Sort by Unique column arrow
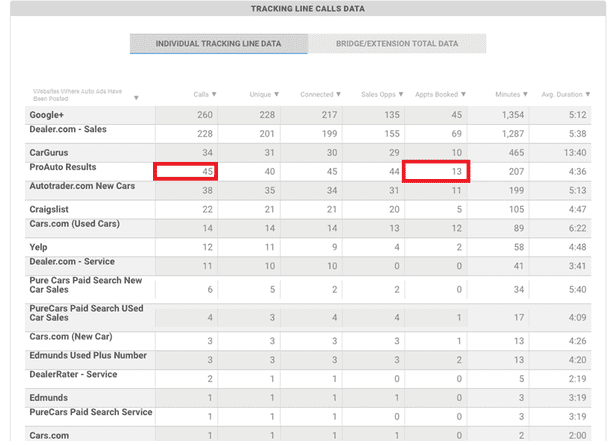Viewport: 611px width, 445px height. coord(276,94)
